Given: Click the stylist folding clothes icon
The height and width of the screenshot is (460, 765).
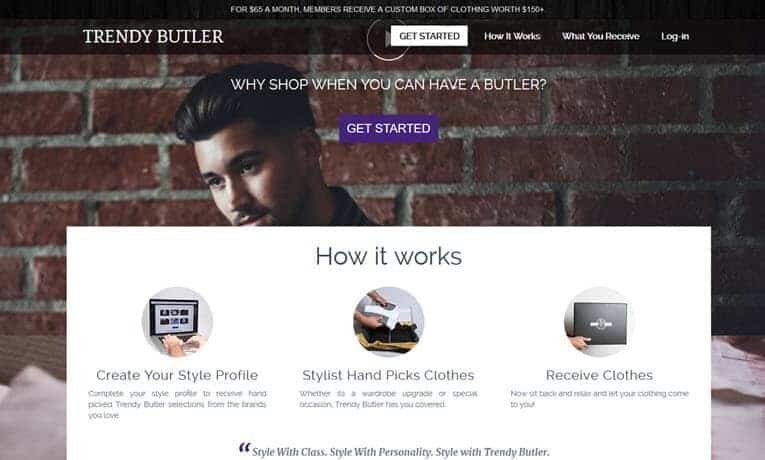Looking at the screenshot, I should point(389,322).
